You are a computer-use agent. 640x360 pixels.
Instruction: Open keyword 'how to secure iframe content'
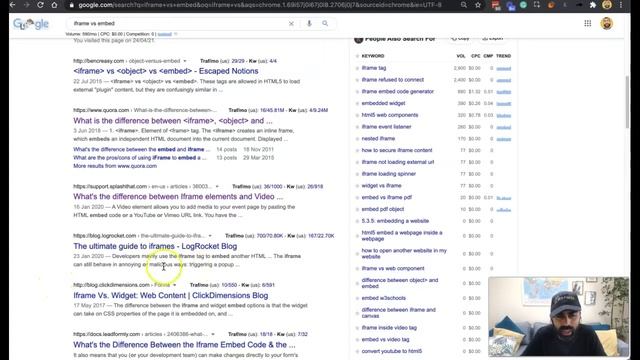(x=397, y=151)
